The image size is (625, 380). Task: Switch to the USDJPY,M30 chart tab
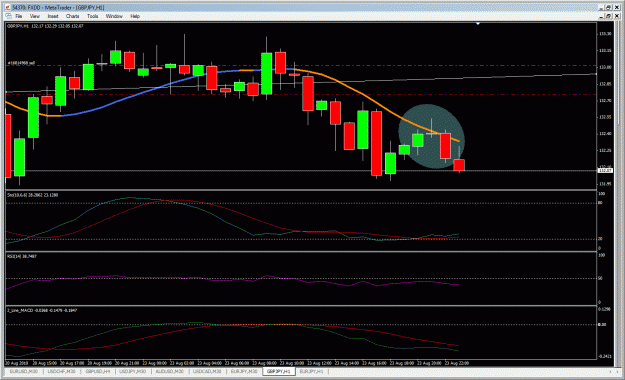(x=133, y=372)
